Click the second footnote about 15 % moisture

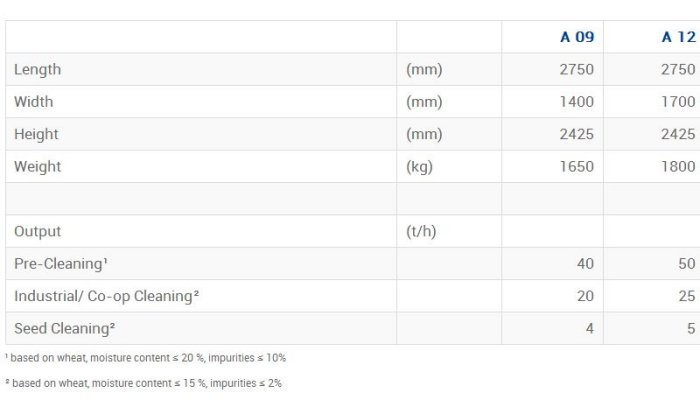pyautogui.click(x=144, y=383)
